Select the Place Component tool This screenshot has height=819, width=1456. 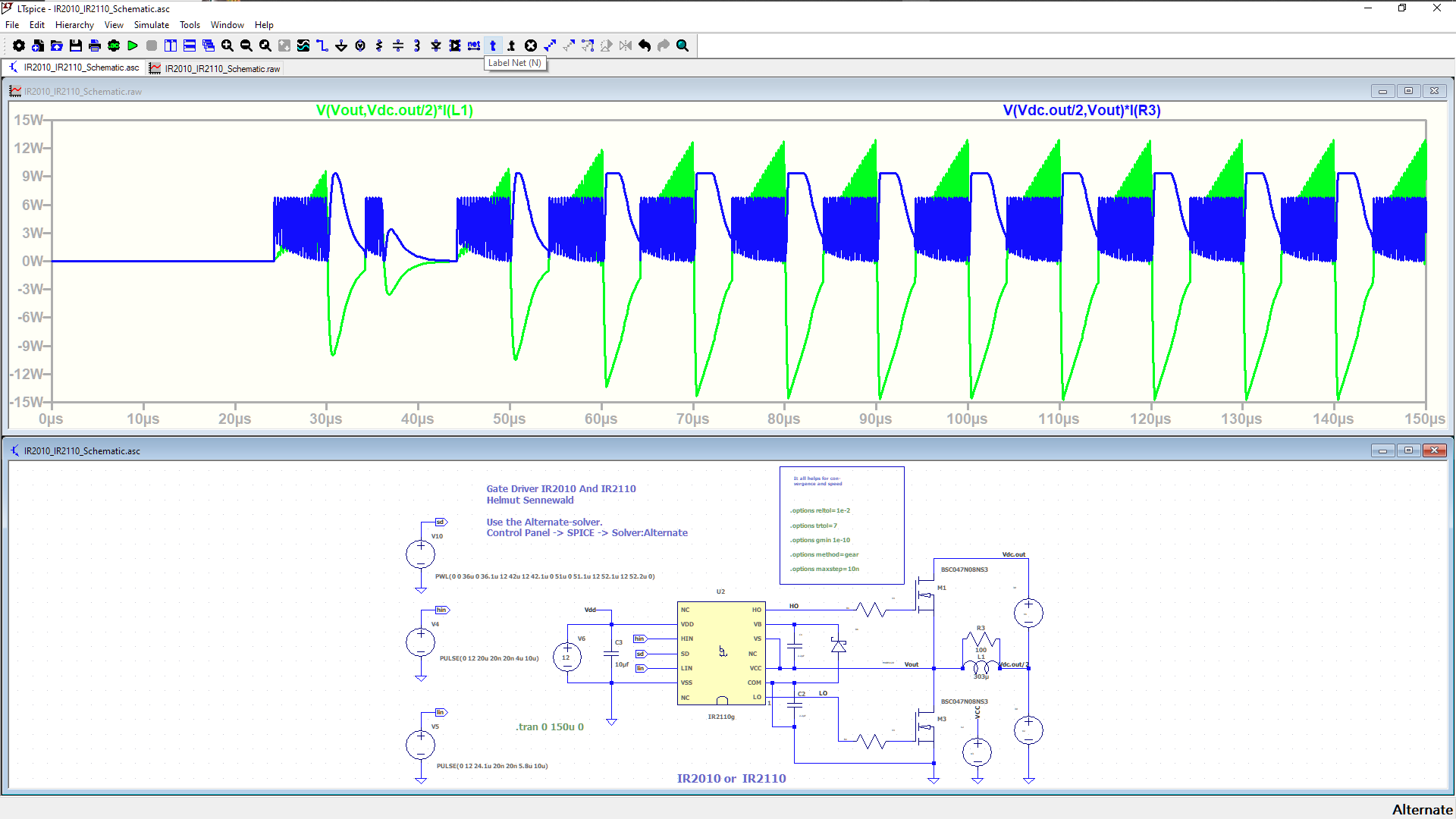pos(455,45)
